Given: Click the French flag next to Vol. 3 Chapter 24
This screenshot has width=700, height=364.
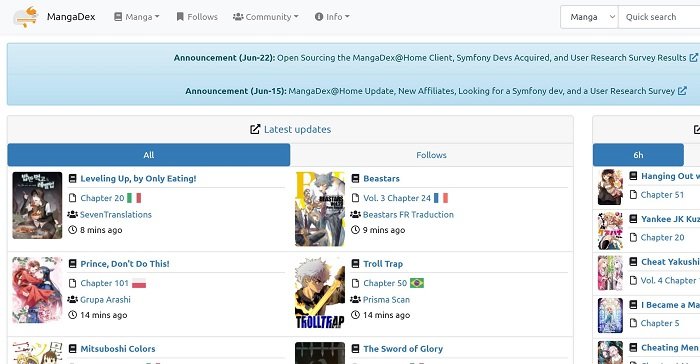Looking at the screenshot, I should click(441, 198).
